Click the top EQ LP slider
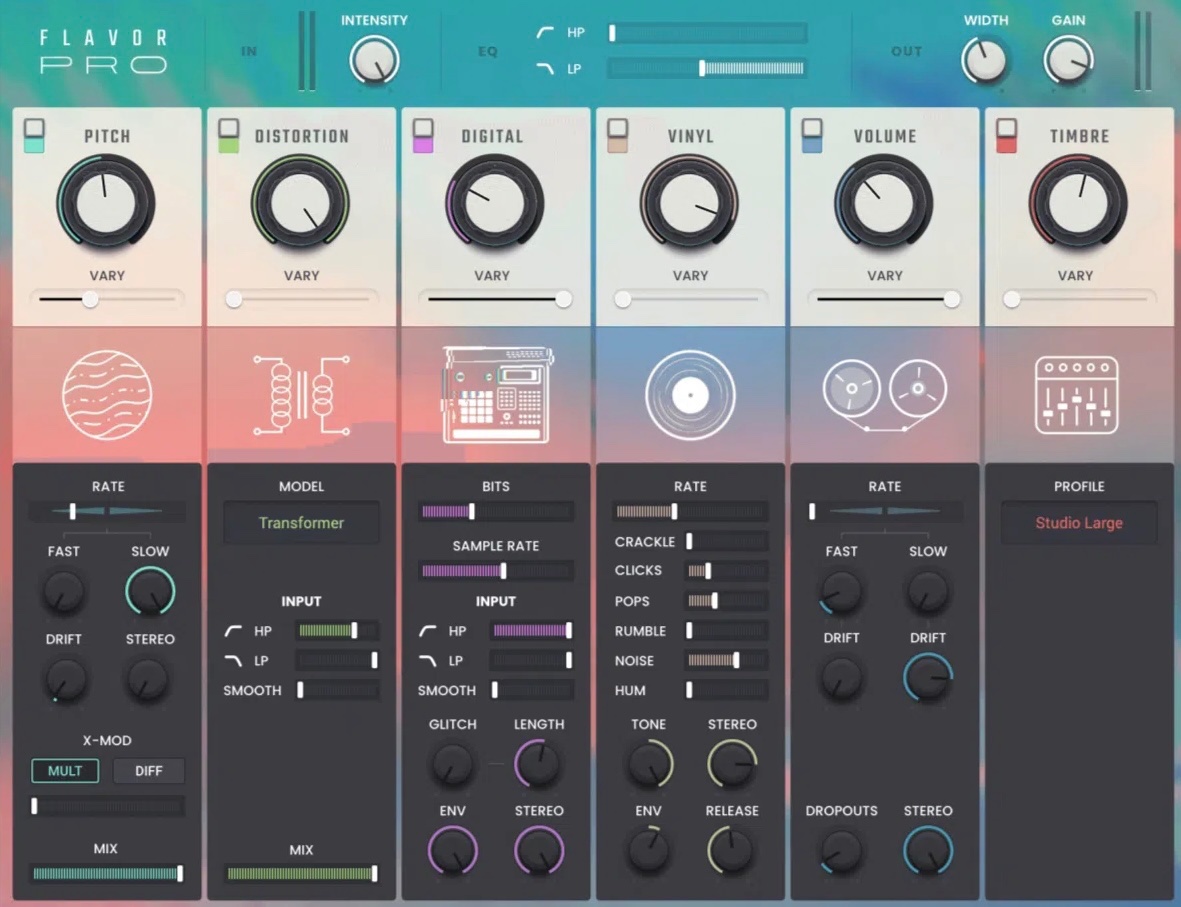 (707, 69)
